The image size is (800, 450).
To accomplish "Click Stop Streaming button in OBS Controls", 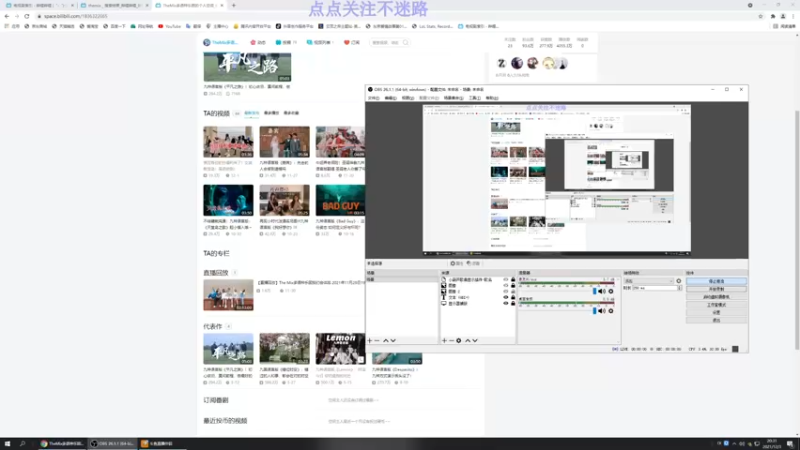I will pos(716,281).
